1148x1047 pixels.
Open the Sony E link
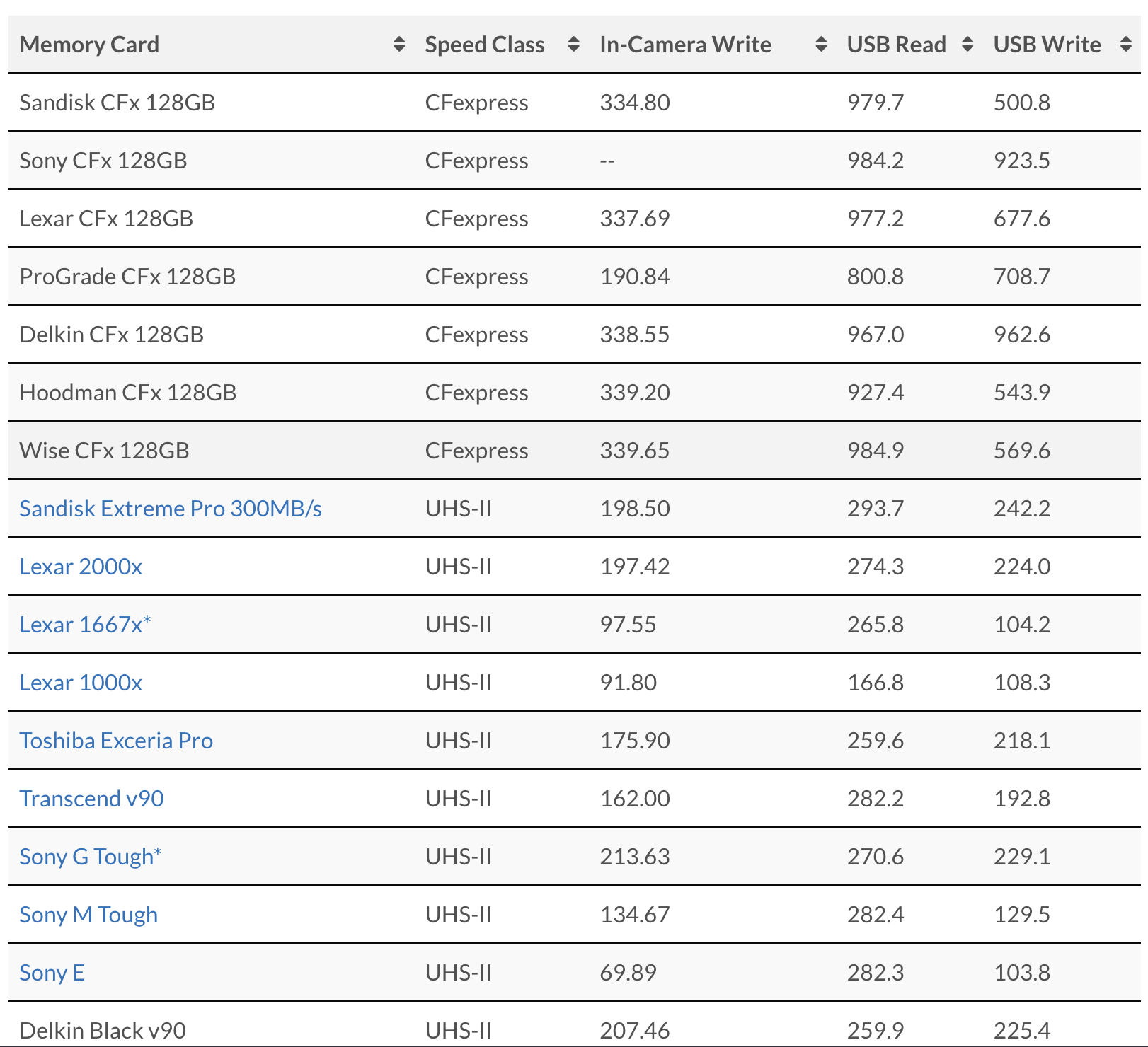point(52,973)
